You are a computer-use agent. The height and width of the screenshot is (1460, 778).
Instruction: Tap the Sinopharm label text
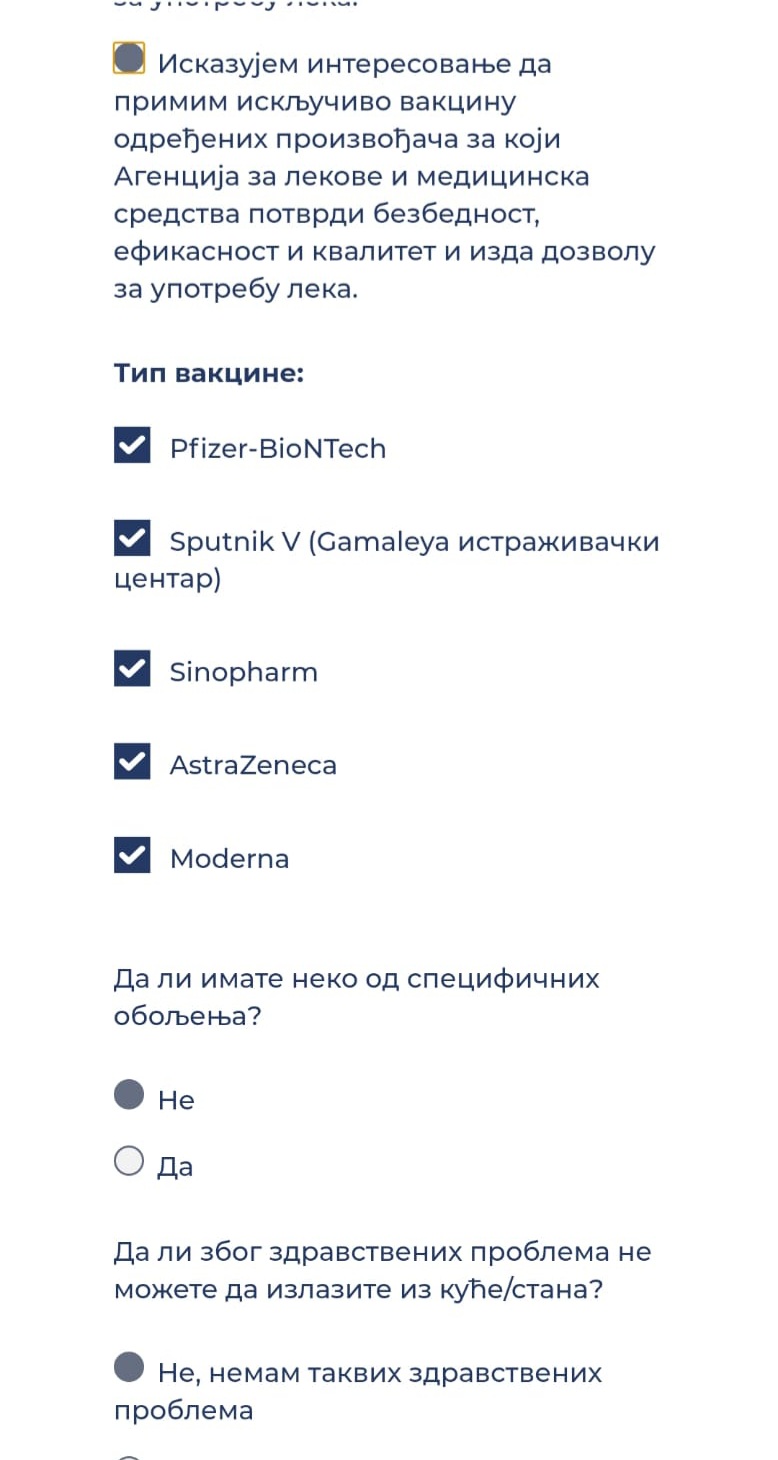point(243,672)
